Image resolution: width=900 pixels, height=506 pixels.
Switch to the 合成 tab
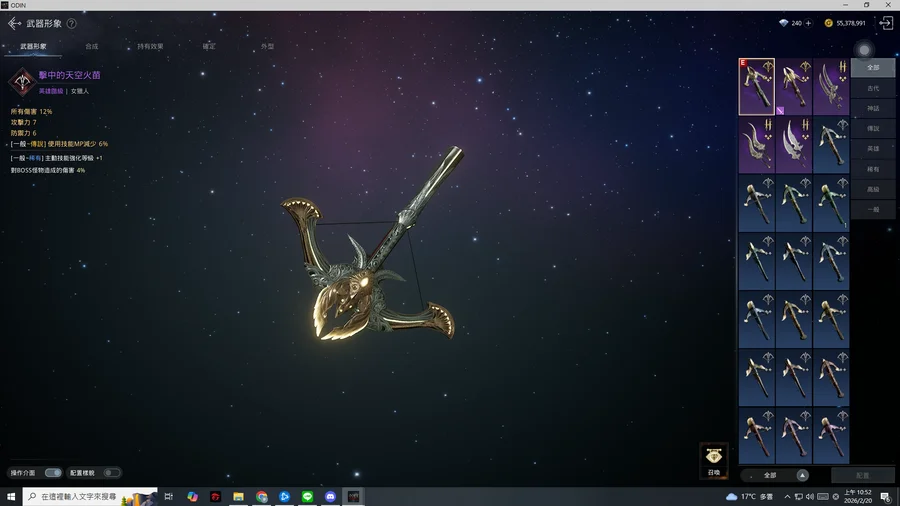click(x=92, y=46)
